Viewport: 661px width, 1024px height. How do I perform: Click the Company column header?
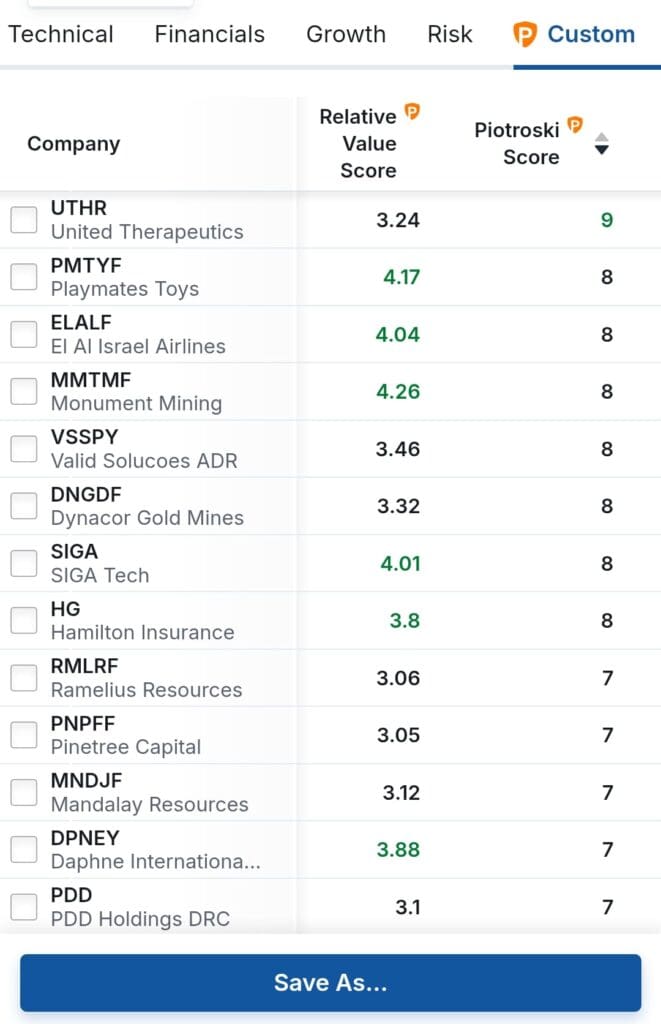[x=73, y=144]
